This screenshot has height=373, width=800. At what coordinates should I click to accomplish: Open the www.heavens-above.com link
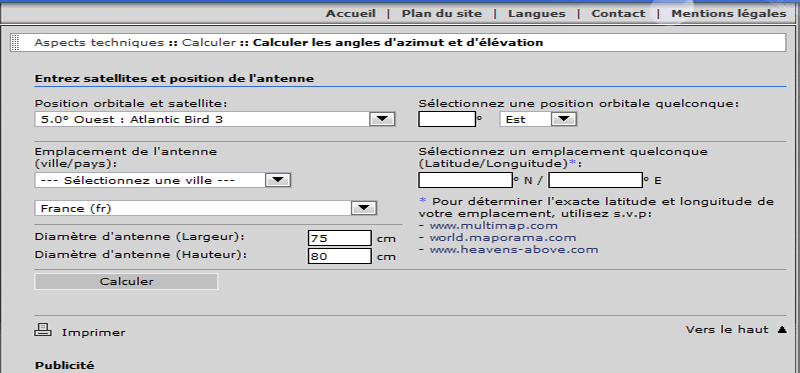pos(514,250)
